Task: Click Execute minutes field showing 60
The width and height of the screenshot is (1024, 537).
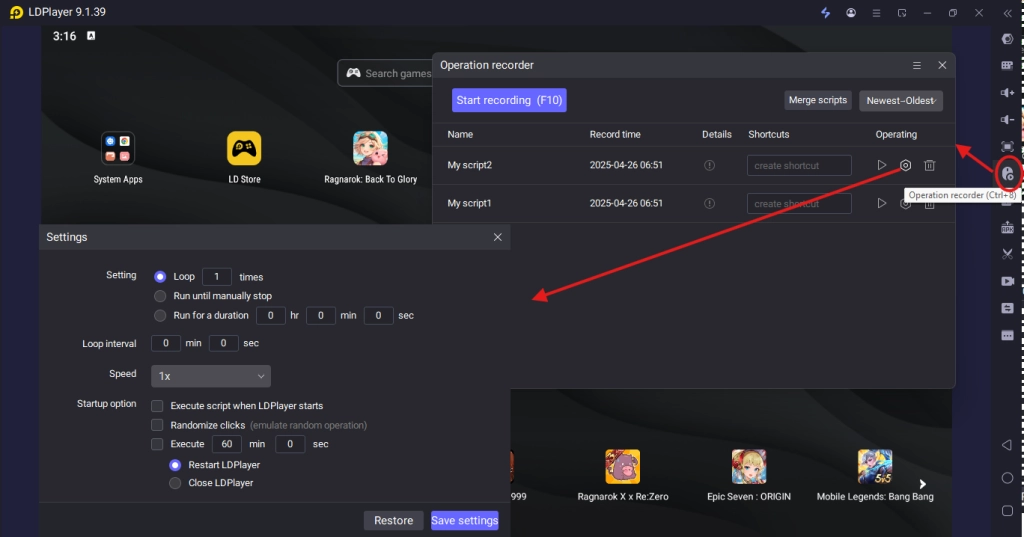Action: click(x=227, y=444)
